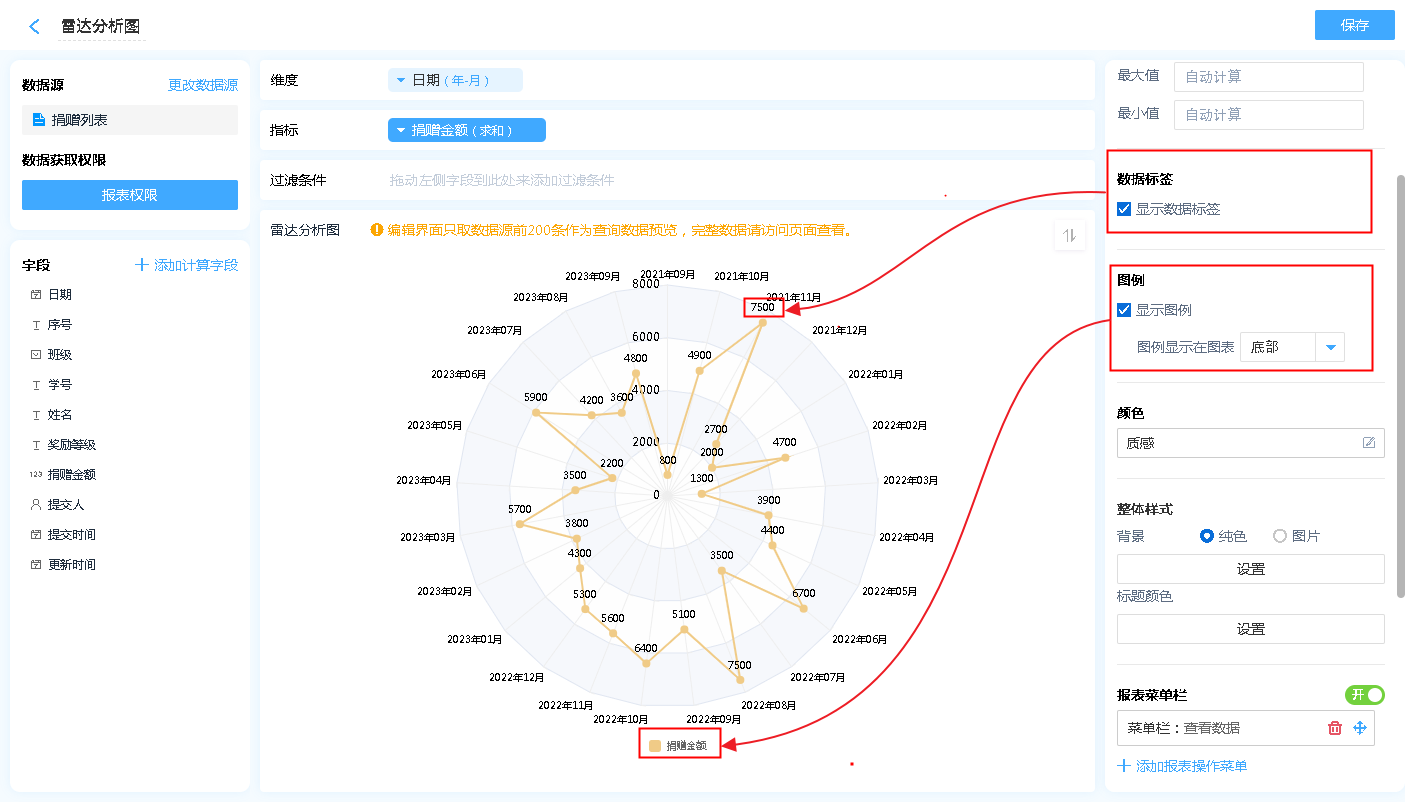Viewport: 1405px width, 802px height.
Task: Open the 日期 (年-月) dimension dropdown
Action: (x=455, y=80)
